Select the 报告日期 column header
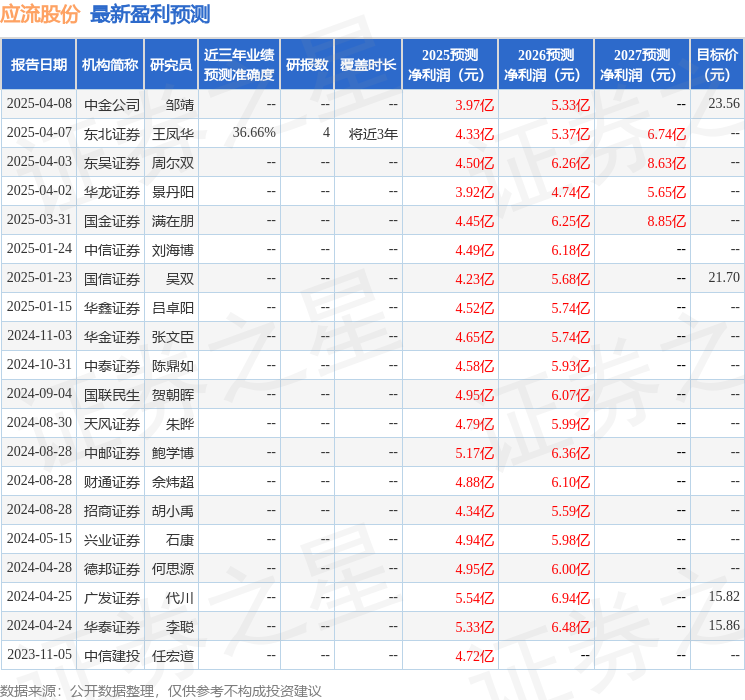The height and width of the screenshot is (700, 745). [38, 65]
